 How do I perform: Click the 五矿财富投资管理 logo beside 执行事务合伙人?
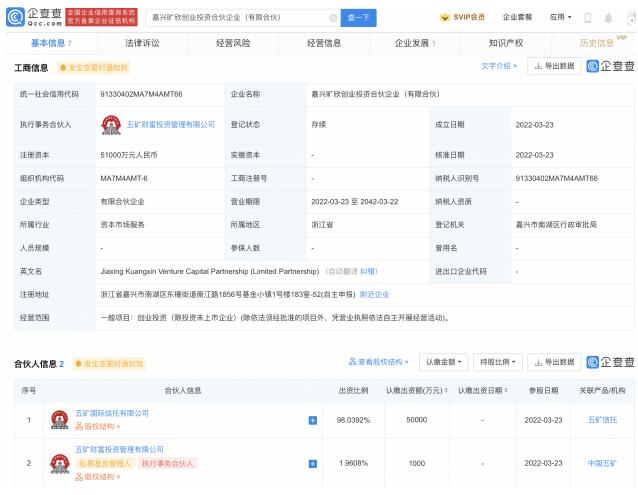pos(111,125)
